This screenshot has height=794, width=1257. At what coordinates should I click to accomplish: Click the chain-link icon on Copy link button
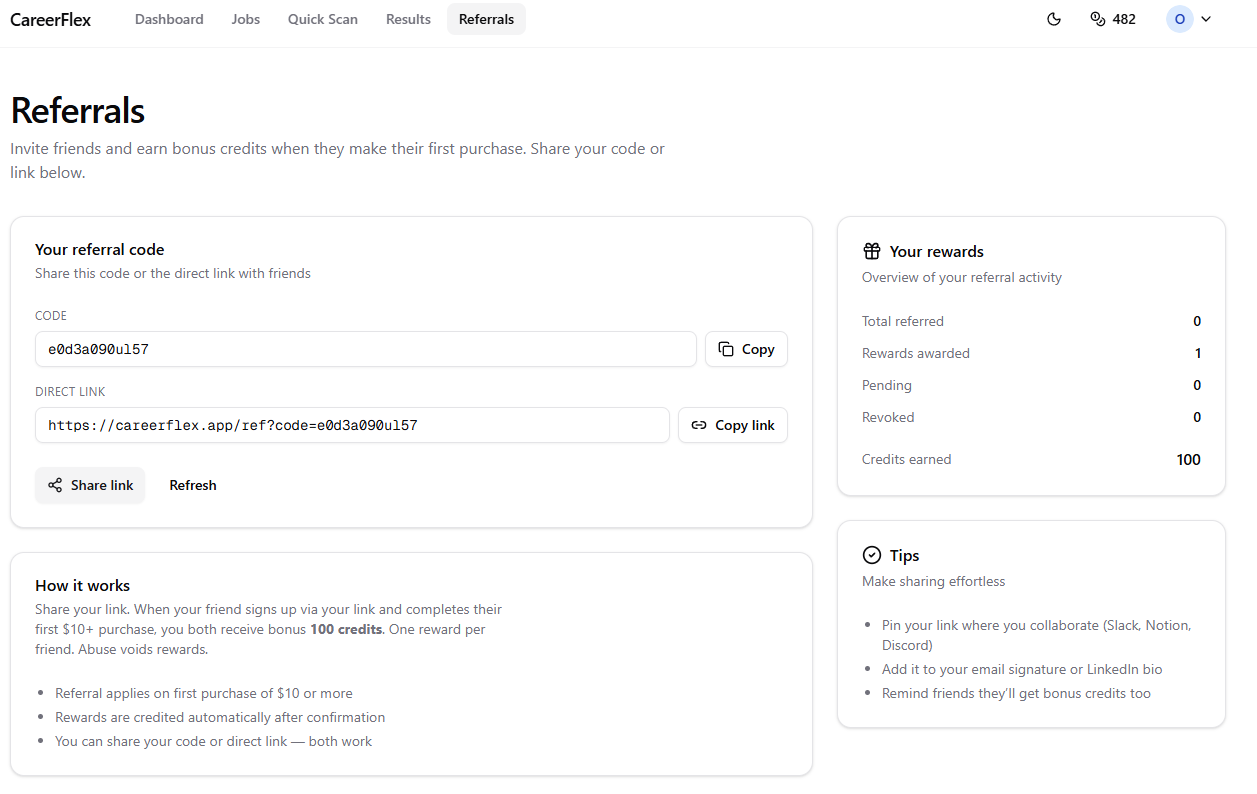click(x=700, y=425)
